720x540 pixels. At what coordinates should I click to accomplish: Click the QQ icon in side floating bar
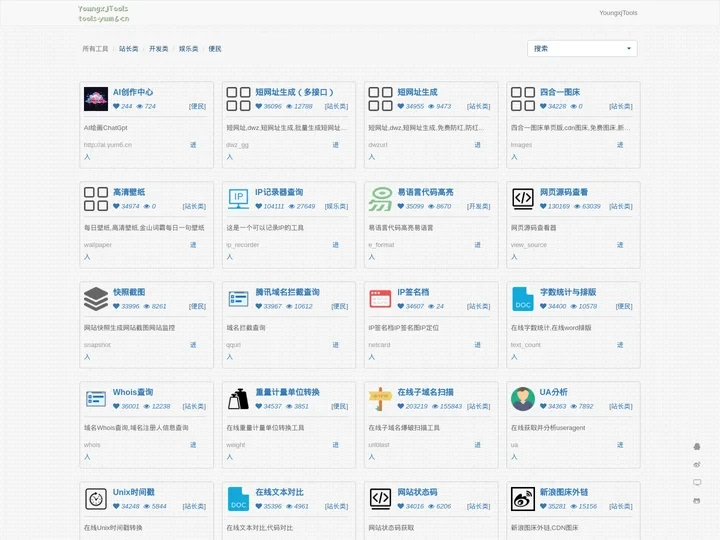(x=697, y=446)
